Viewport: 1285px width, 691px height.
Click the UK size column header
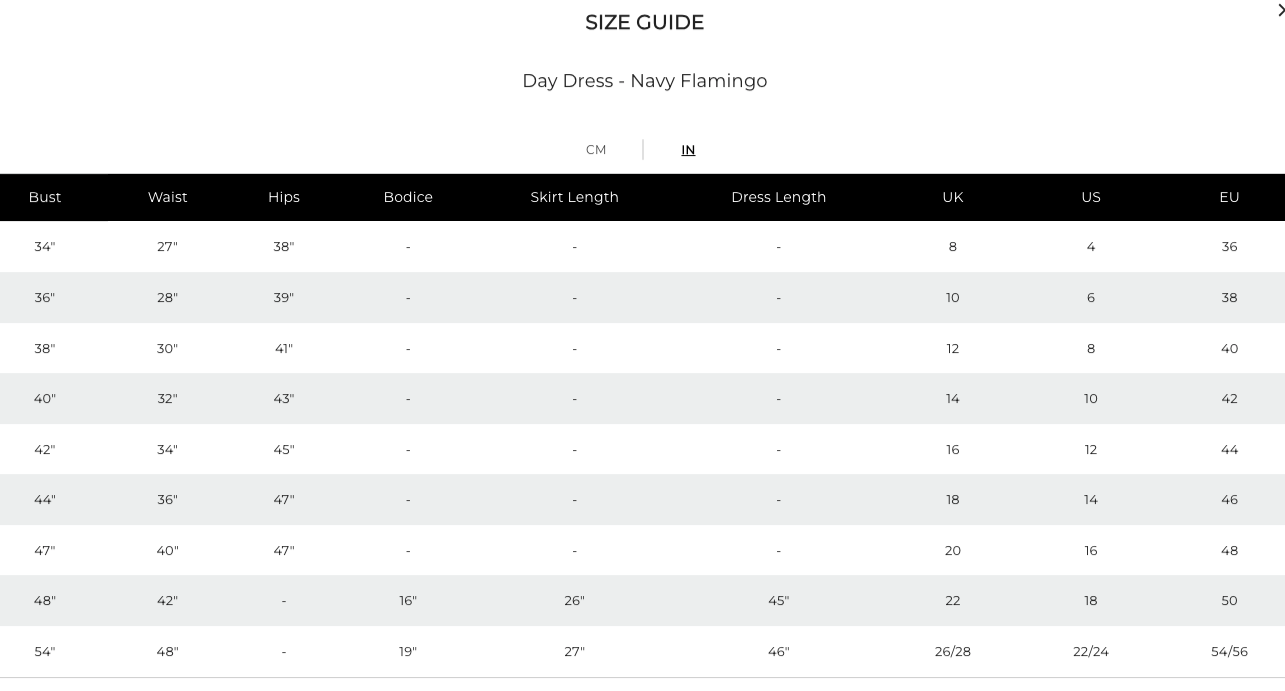tap(953, 197)
